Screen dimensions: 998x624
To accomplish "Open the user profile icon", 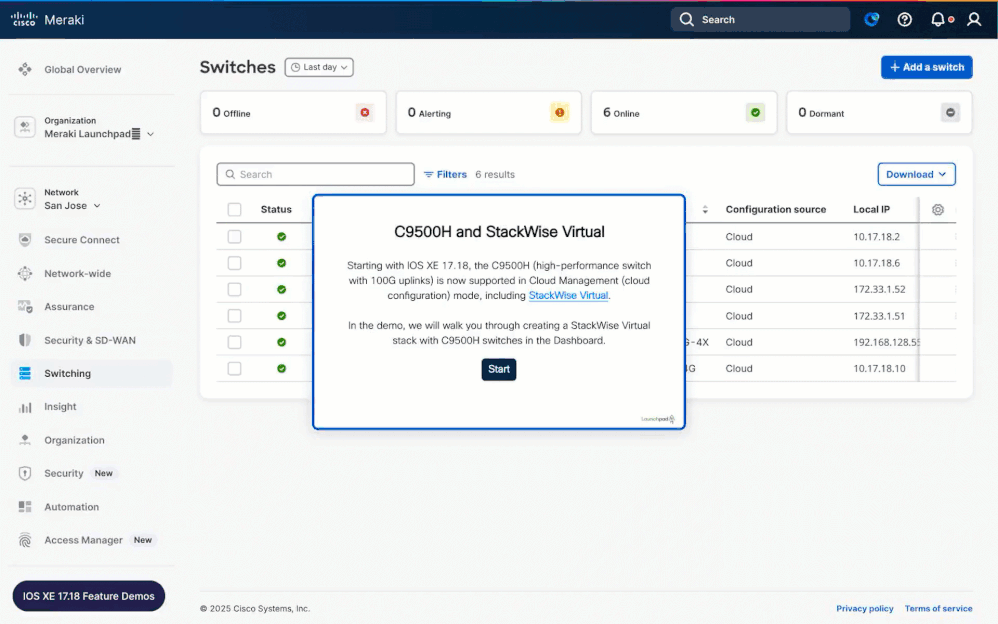I will [974, 20].
